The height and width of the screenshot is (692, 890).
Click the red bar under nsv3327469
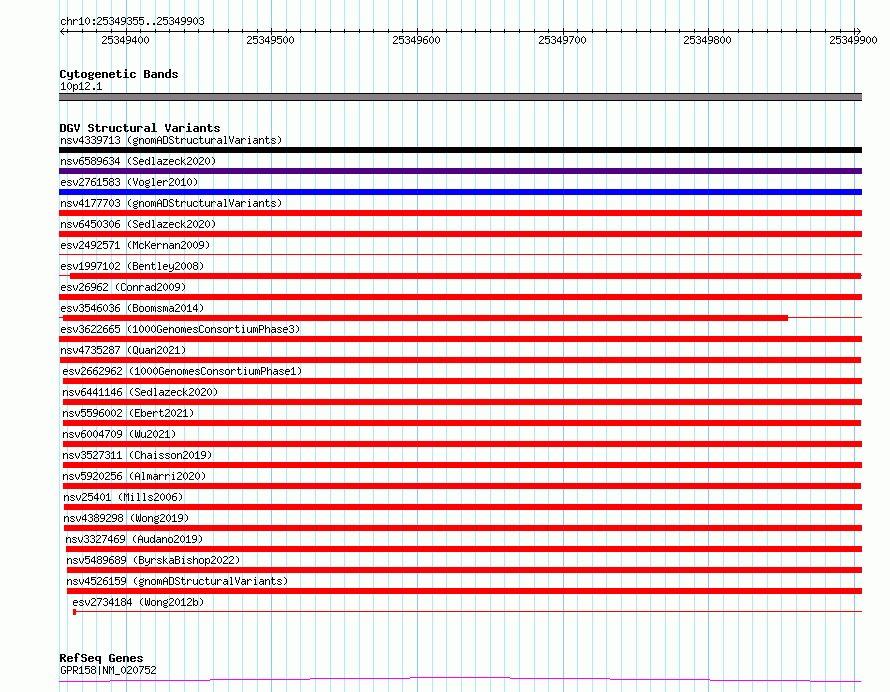coord(464,549)
